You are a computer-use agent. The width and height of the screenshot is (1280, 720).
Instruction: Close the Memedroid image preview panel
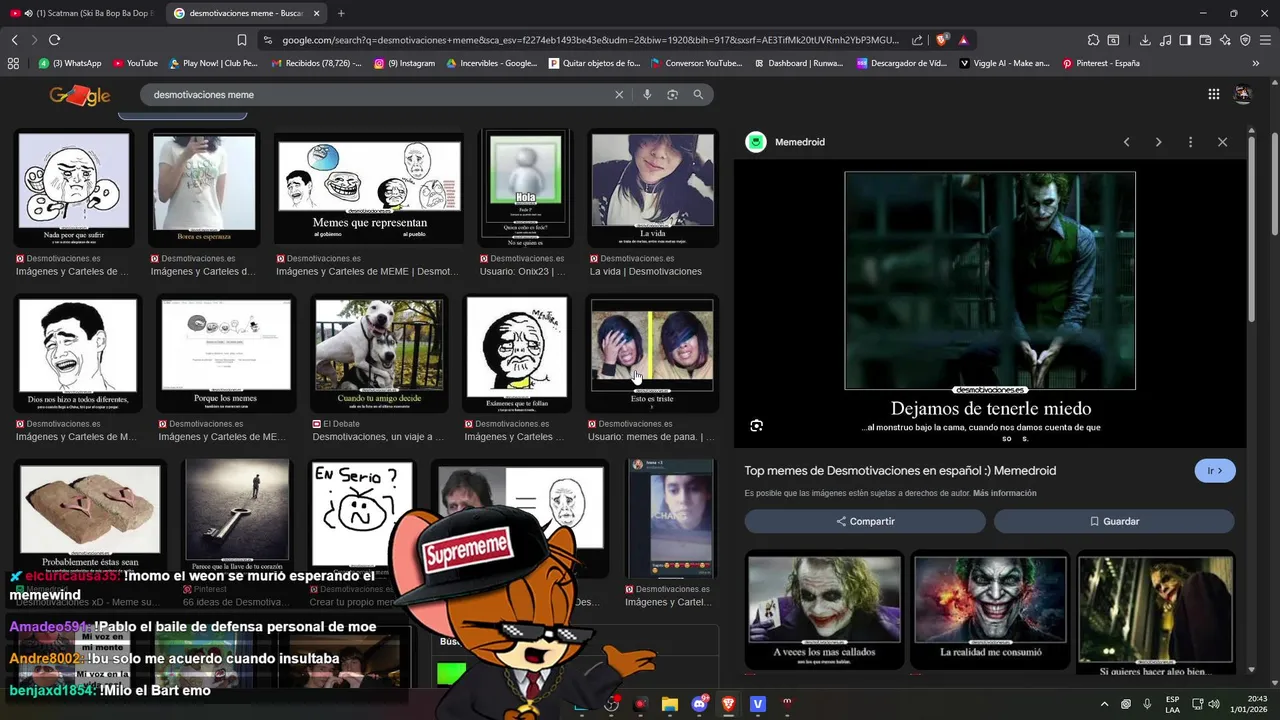pyautogui.click(x=1222, y=142)
